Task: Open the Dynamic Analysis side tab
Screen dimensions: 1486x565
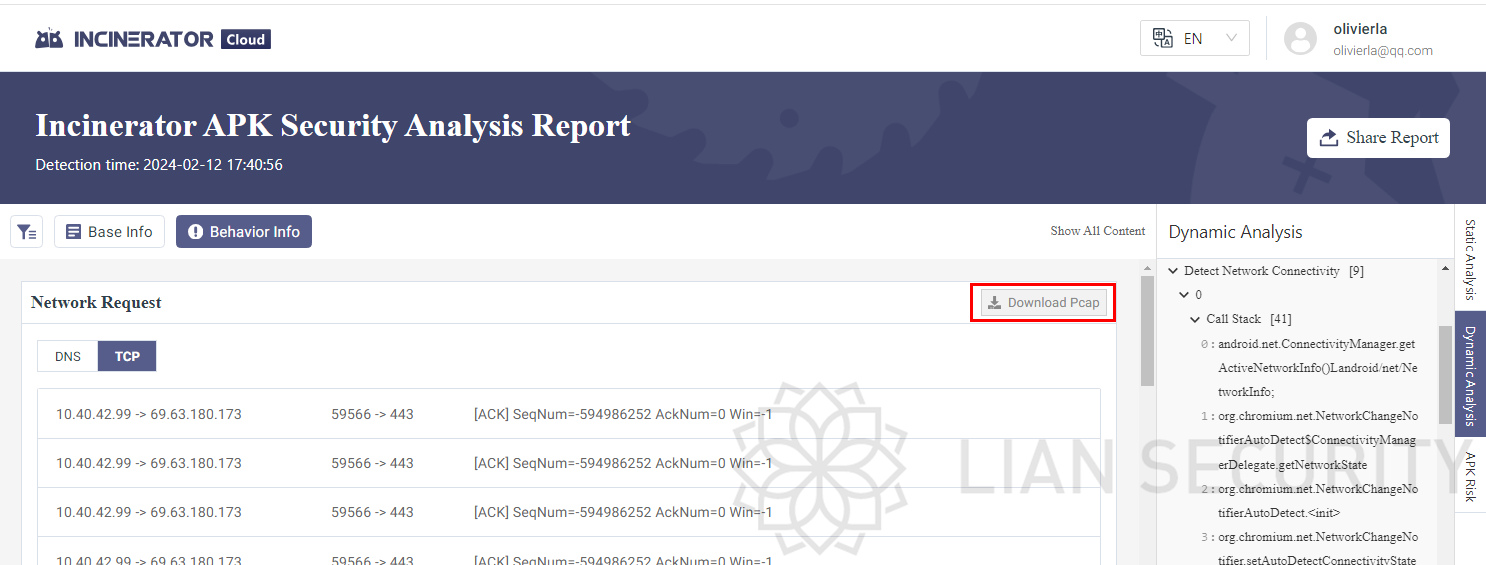Action: pos(1470,375)
